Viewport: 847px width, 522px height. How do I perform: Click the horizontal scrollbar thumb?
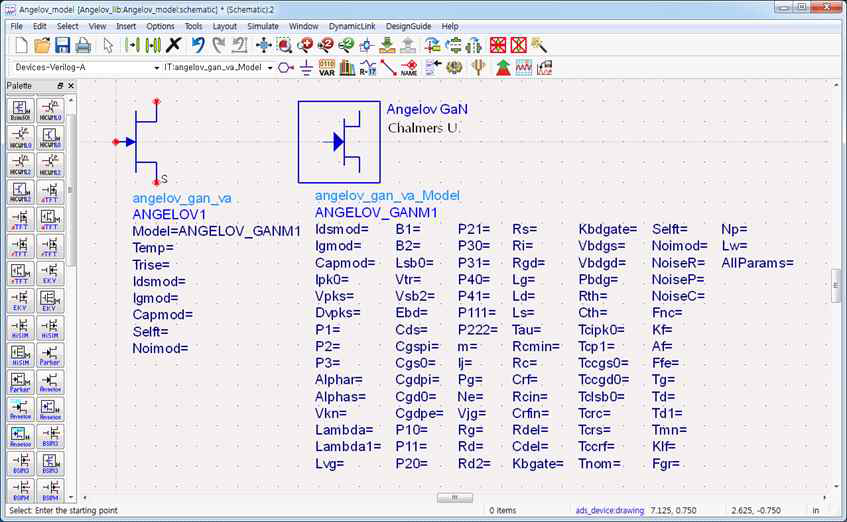455,497
